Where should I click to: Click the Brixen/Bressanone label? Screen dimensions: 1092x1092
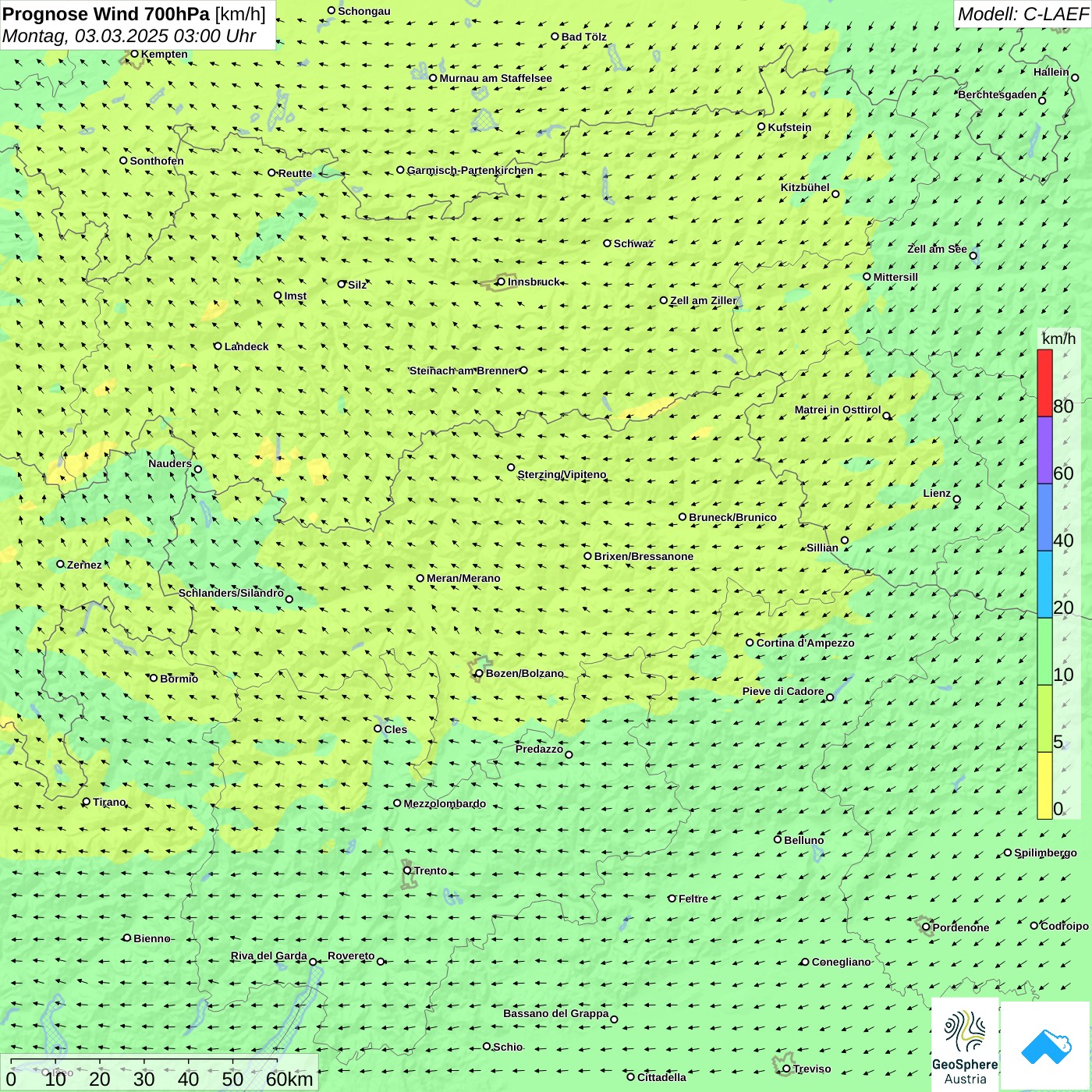pyautogui.click(x=643, y=556)
